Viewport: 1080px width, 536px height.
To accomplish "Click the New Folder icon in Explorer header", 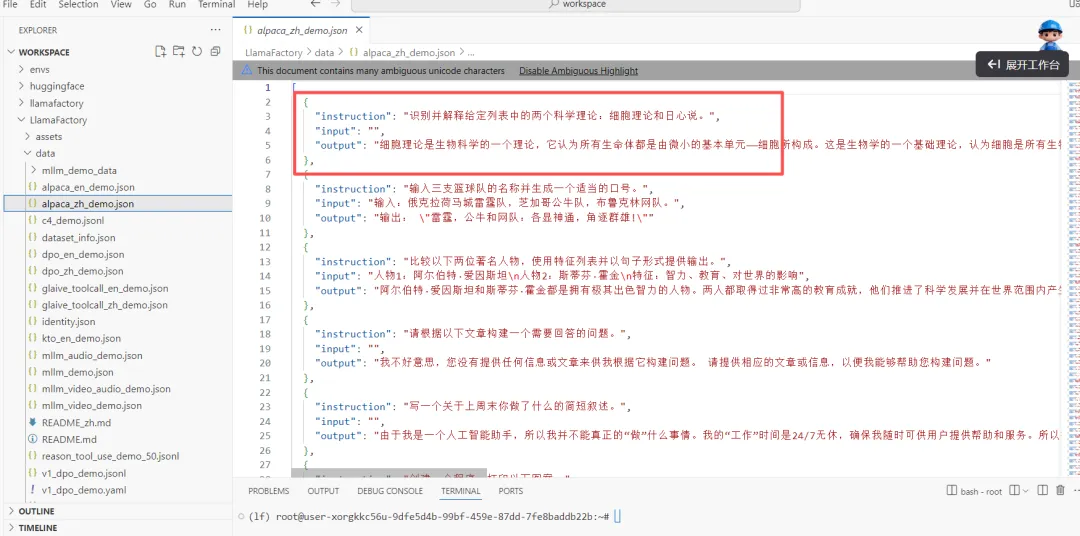I will pyautogui.click(x=179, y=52).
